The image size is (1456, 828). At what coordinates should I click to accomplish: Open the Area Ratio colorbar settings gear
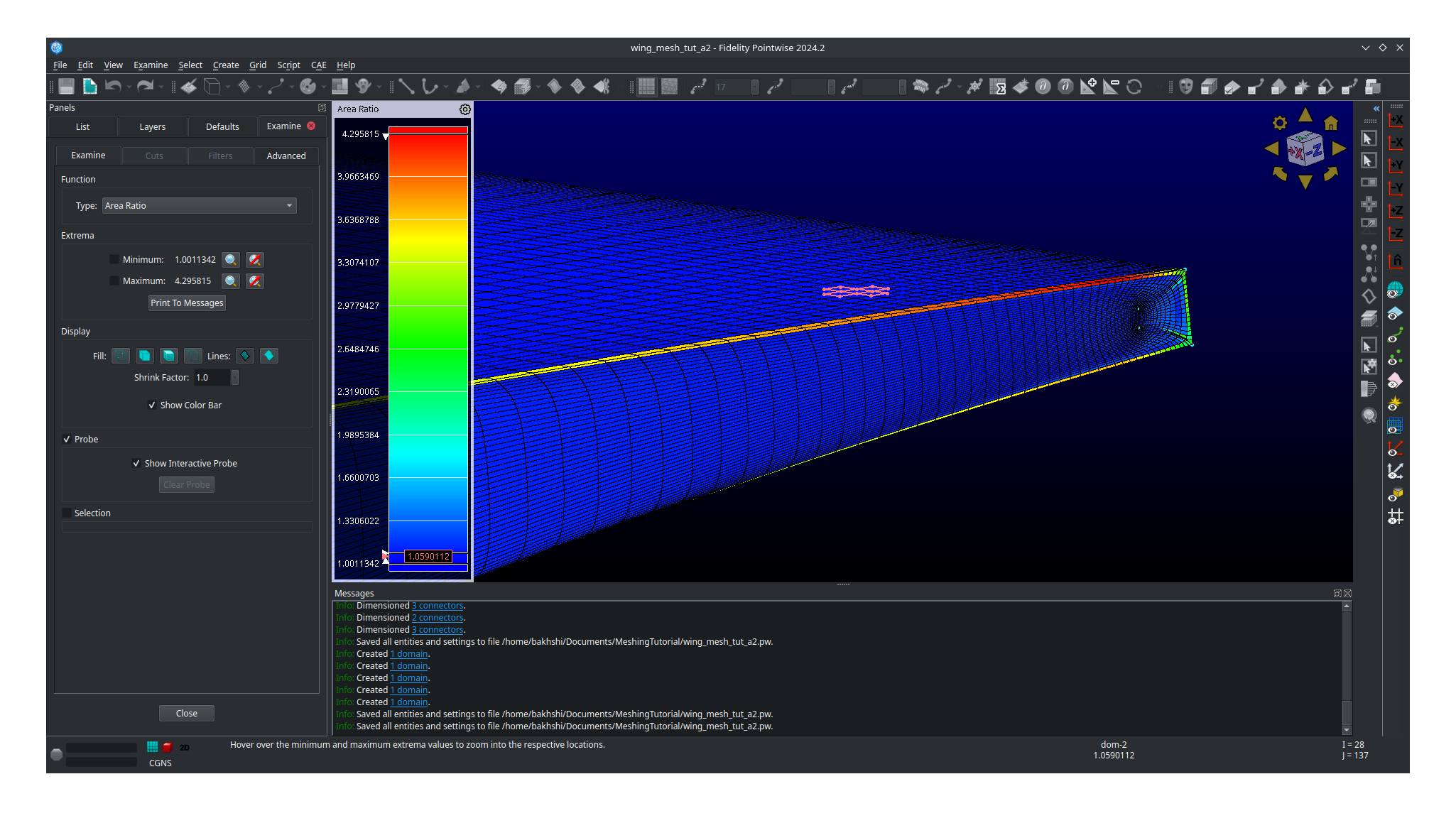[464, 109]
